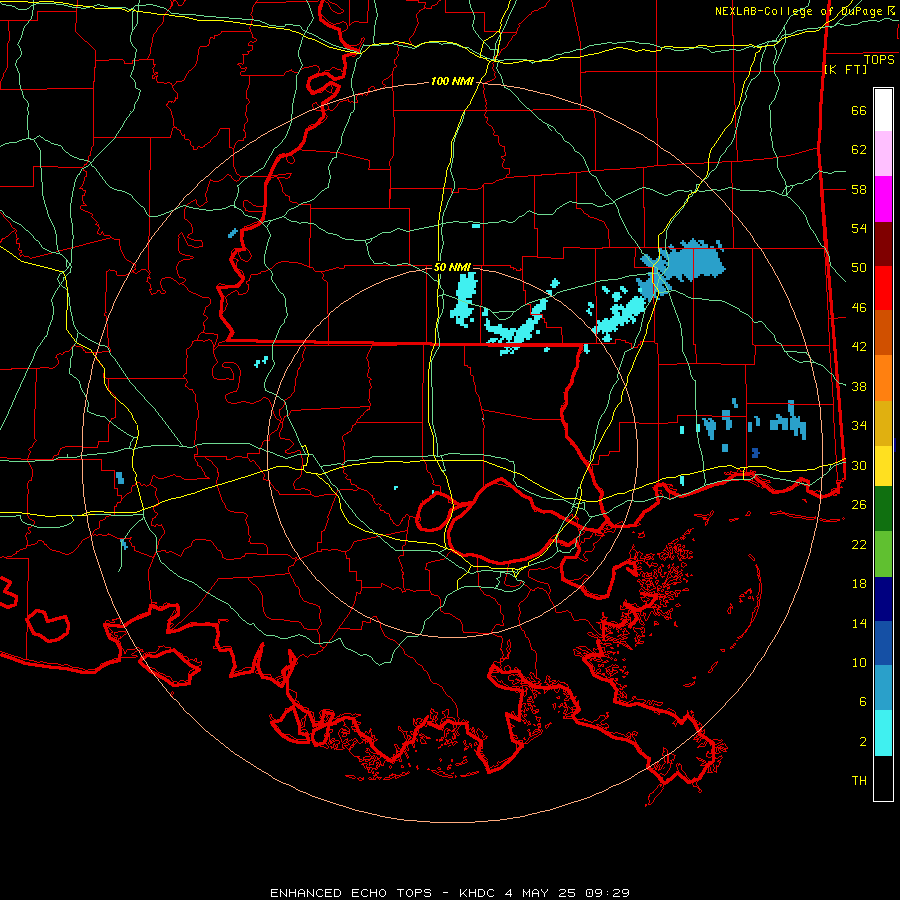Click the white swatch in the tops legend

pos(883,110)
